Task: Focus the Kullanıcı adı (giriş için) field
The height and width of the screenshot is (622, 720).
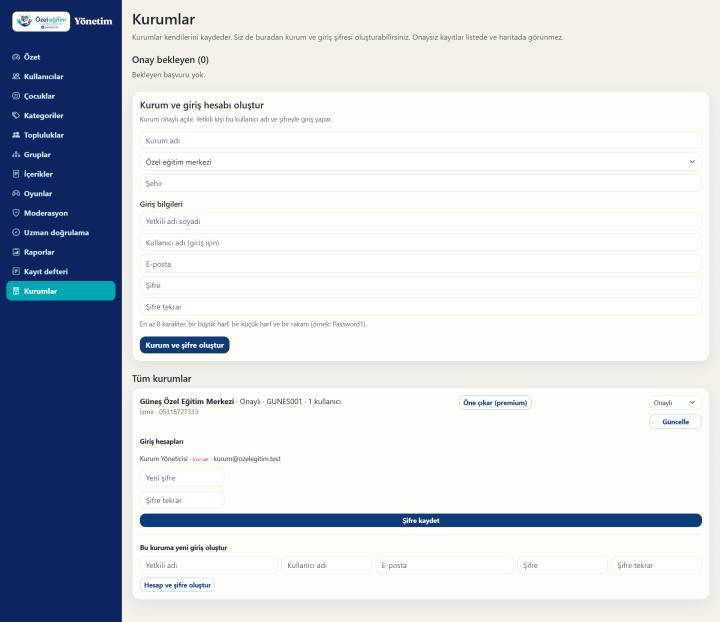Action: 421,242
